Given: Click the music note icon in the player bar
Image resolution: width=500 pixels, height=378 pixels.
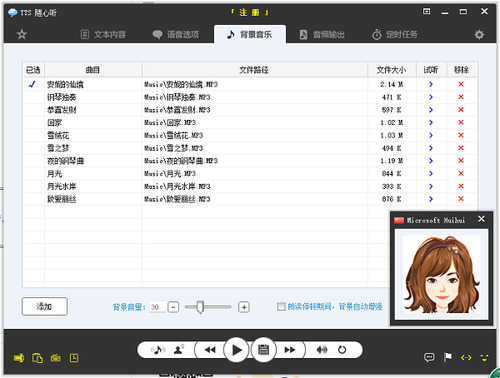Looking at the screenshot, I should tap(158, 350).
